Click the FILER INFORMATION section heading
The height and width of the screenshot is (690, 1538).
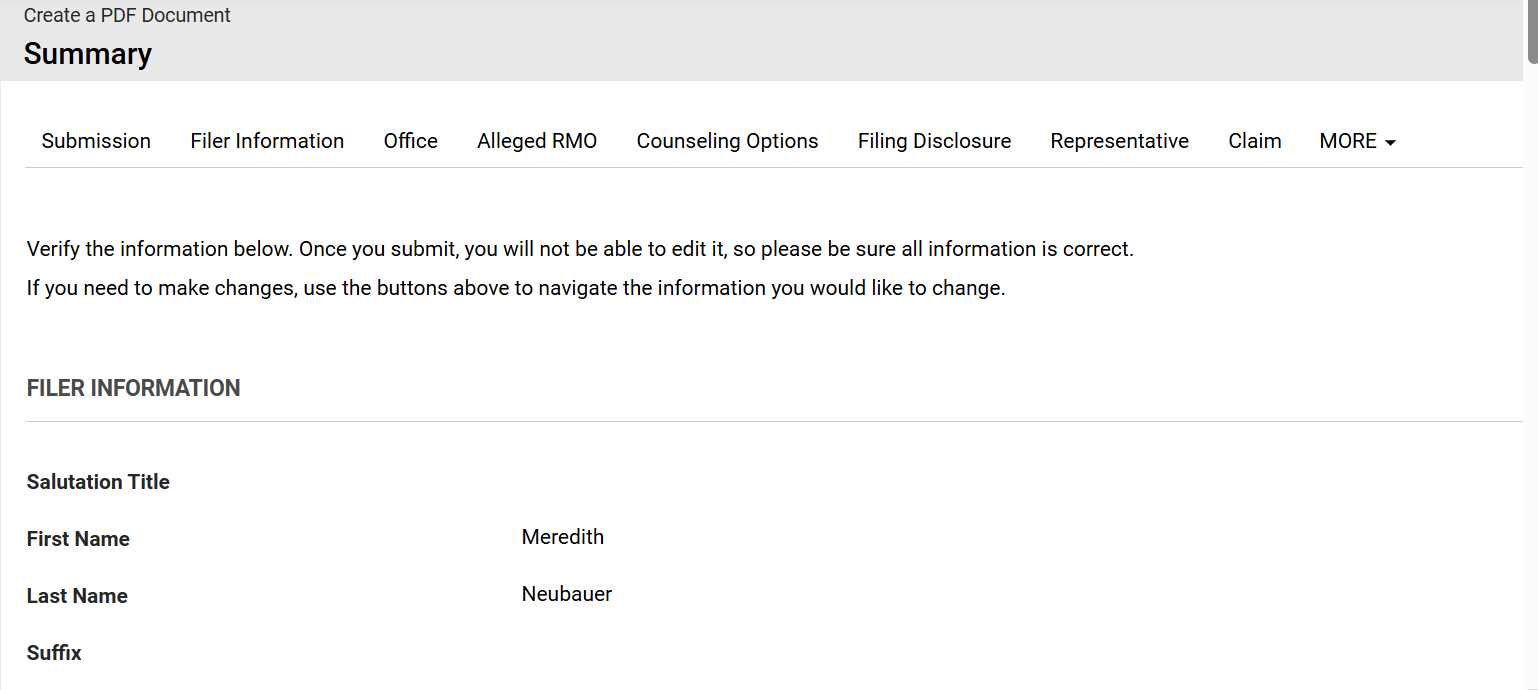click(133, 388)
